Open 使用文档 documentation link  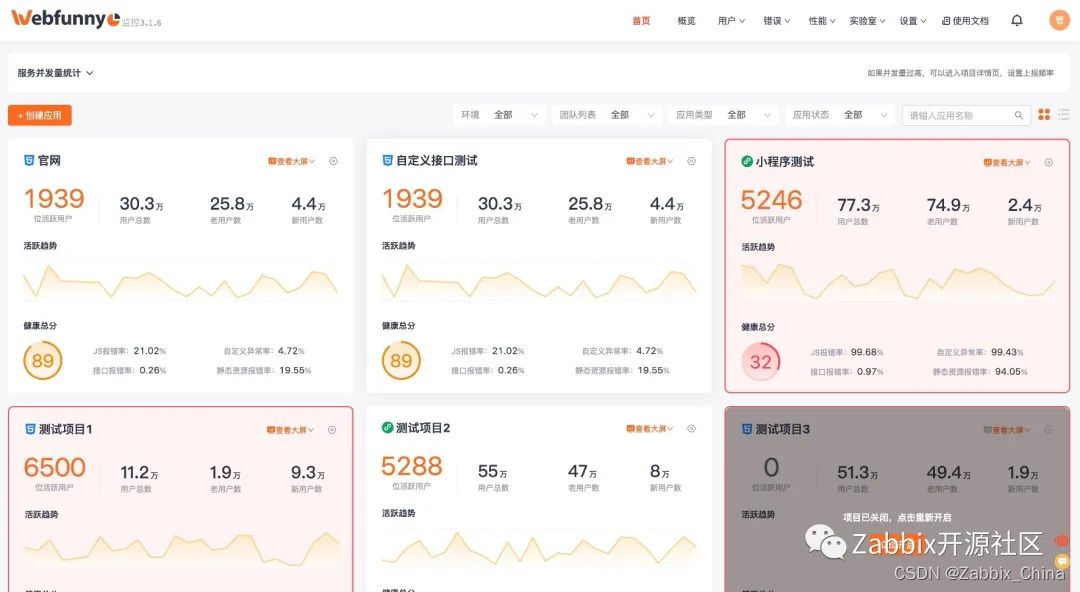click(965, 21)
